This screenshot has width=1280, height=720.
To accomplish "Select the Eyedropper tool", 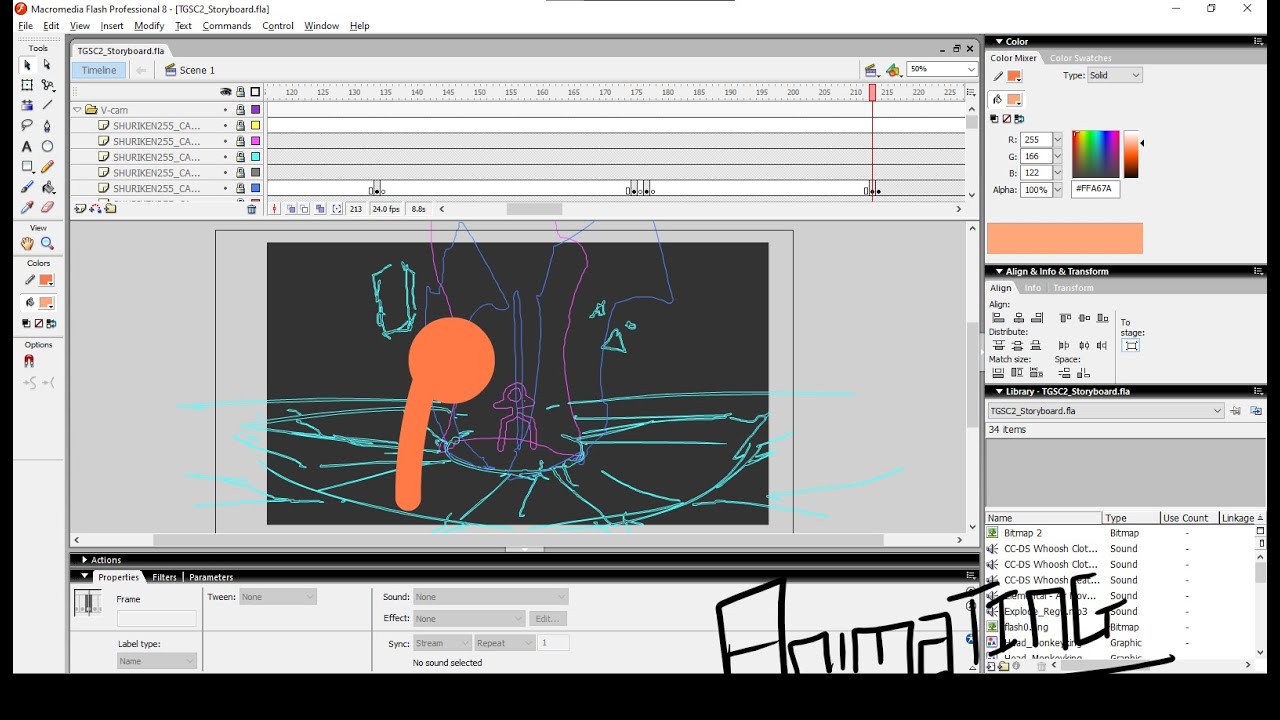I will click(27, 208).
